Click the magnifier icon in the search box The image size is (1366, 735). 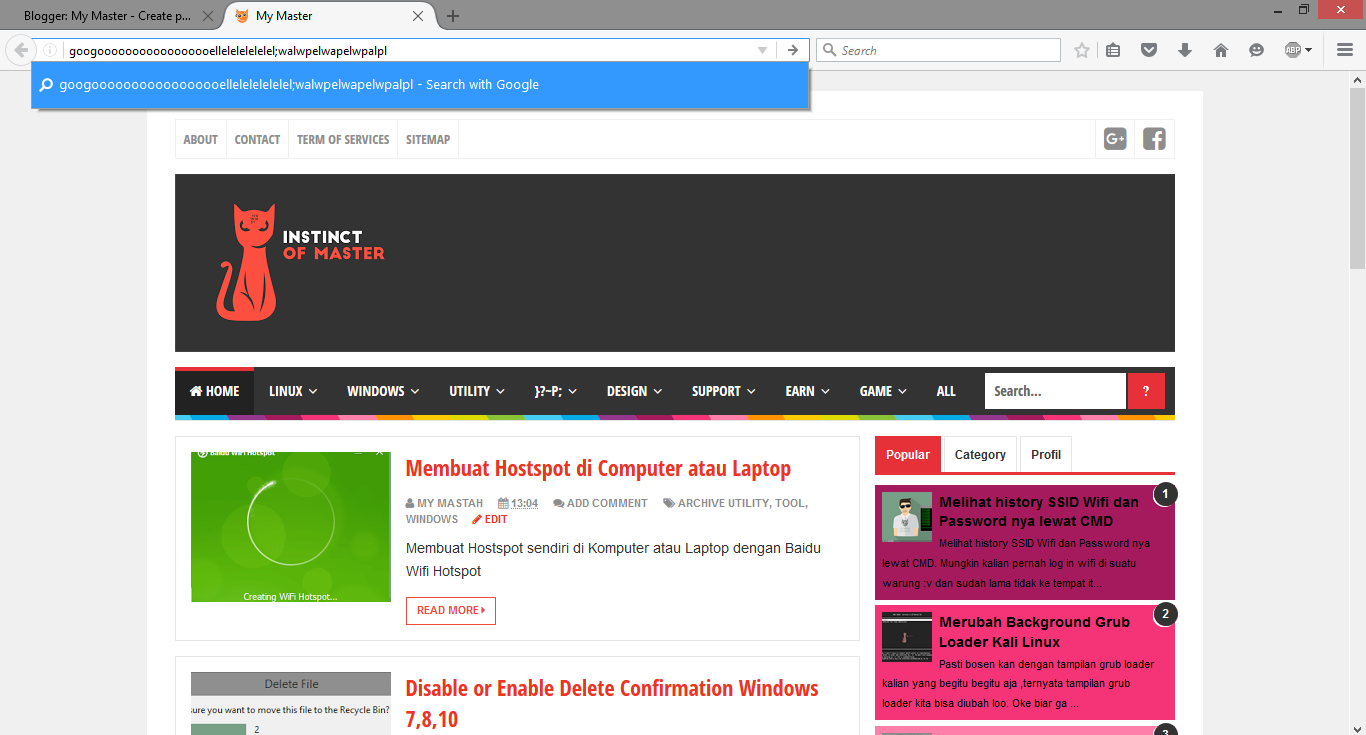[x=829, y=50]
